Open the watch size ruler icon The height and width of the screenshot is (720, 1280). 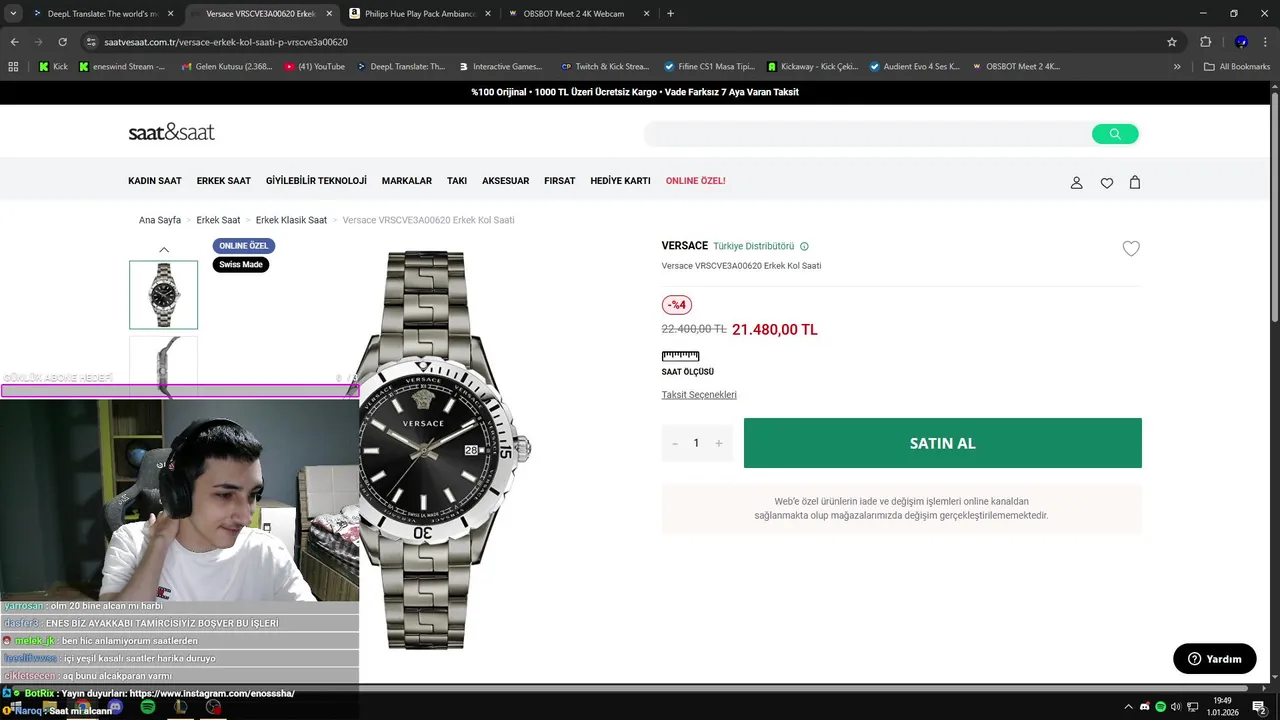tap(680, 356)
